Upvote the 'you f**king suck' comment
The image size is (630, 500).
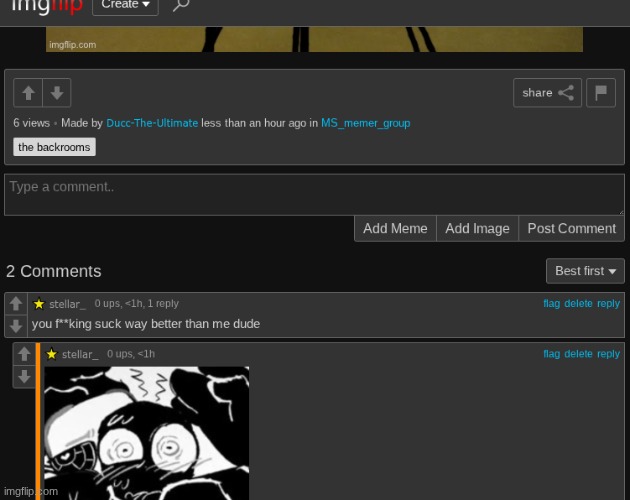click(16, 304)
